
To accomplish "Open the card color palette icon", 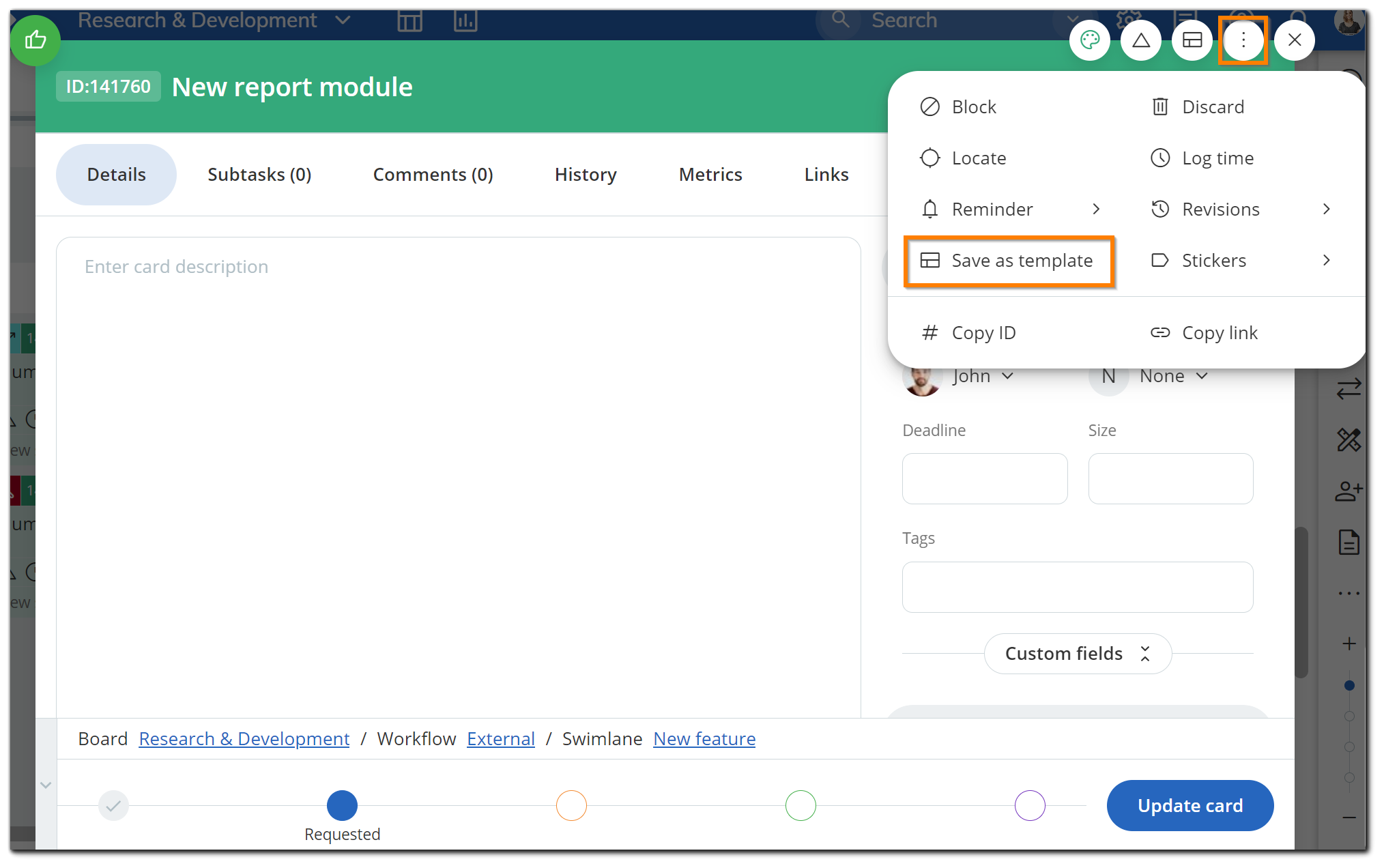I will (x=1090, y=40).
